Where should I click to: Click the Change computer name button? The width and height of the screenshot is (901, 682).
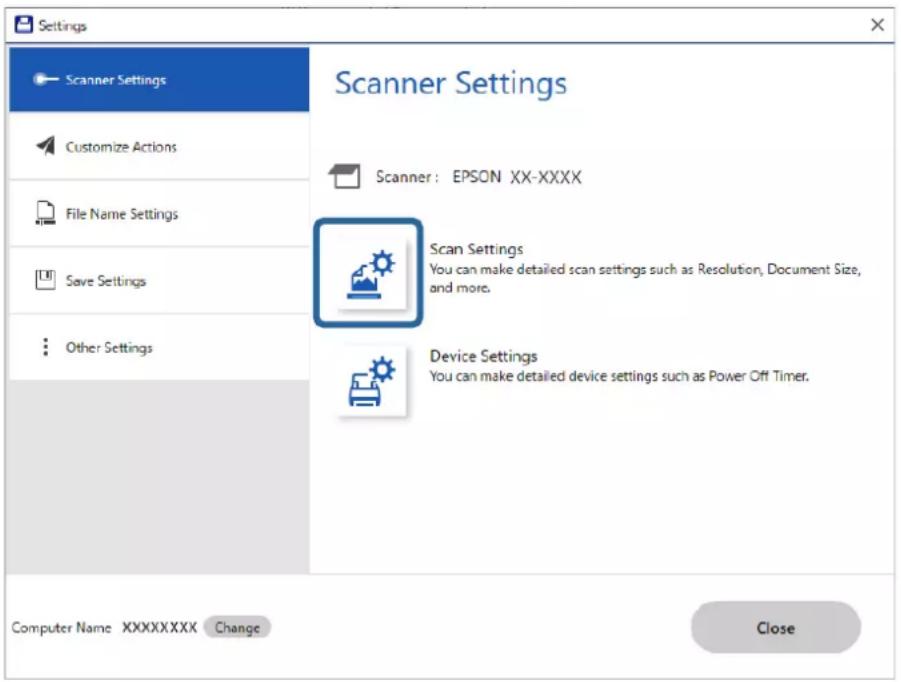tap(237, 627)
